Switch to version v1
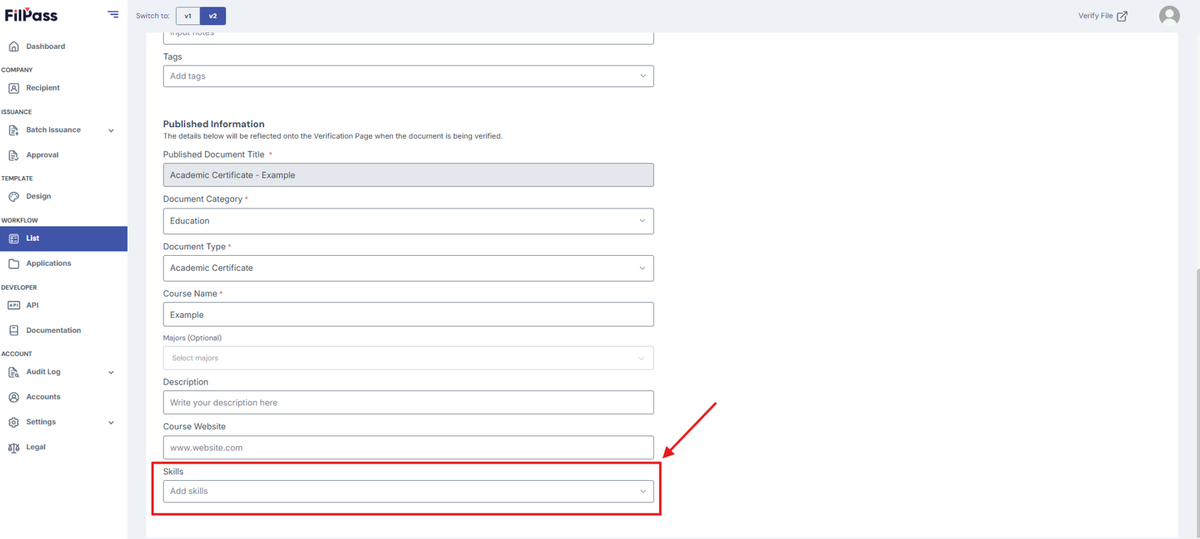The height and width of the screenshot is (539, 1200). (x=188, y=16)
